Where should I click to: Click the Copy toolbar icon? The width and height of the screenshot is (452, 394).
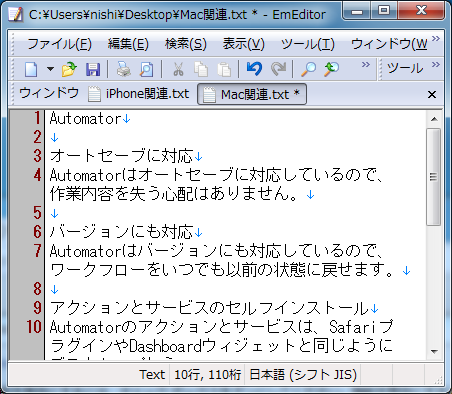tap(201, 69)
